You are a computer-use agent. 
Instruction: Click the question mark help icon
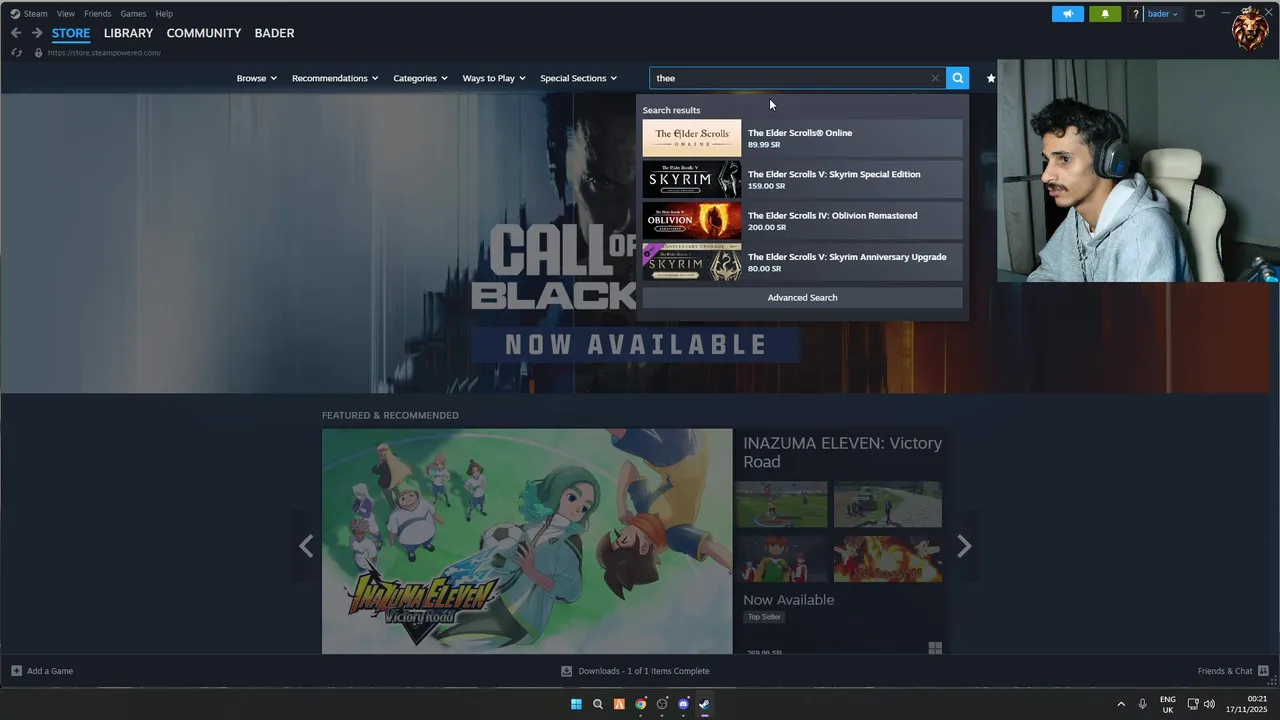(x=1135, y=14)
